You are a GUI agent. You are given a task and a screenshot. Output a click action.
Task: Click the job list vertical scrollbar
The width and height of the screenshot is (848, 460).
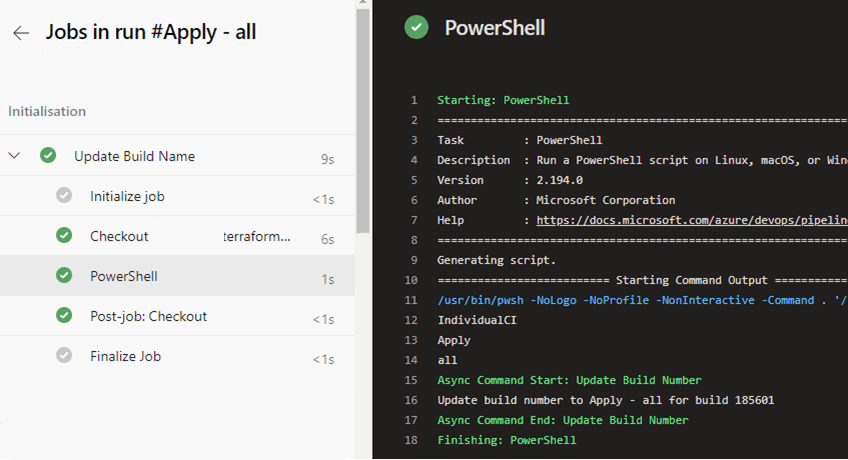[363, 120]
